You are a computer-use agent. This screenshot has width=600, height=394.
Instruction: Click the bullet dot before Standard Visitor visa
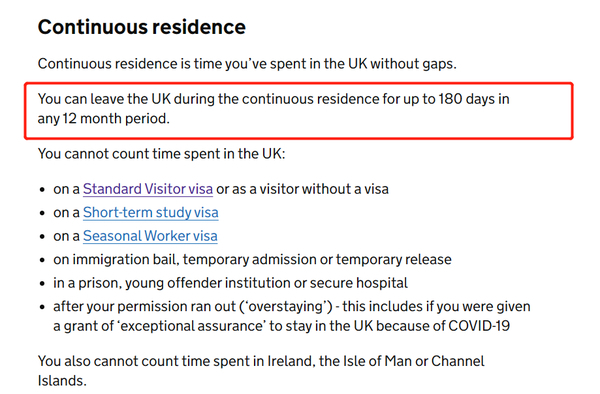coord(42,190)
